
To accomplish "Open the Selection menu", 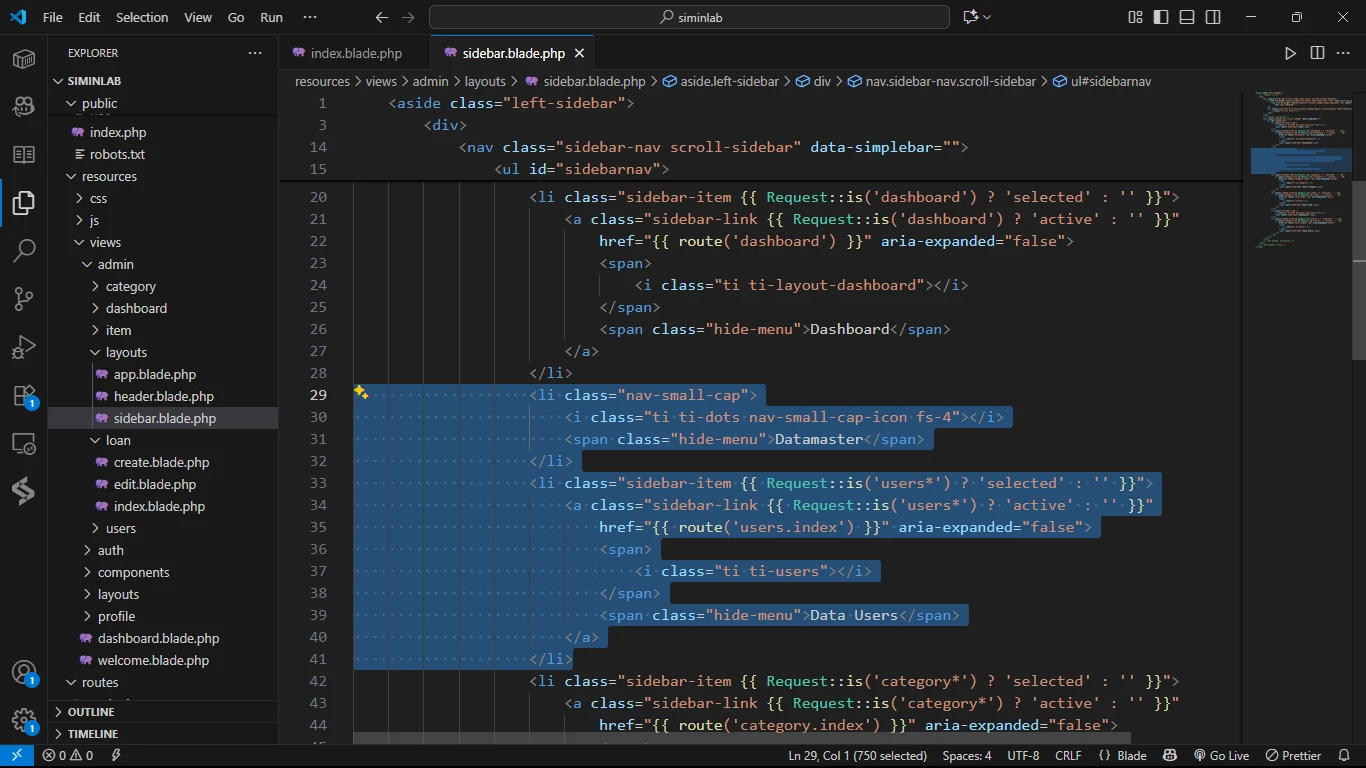I will pos(142,17).
